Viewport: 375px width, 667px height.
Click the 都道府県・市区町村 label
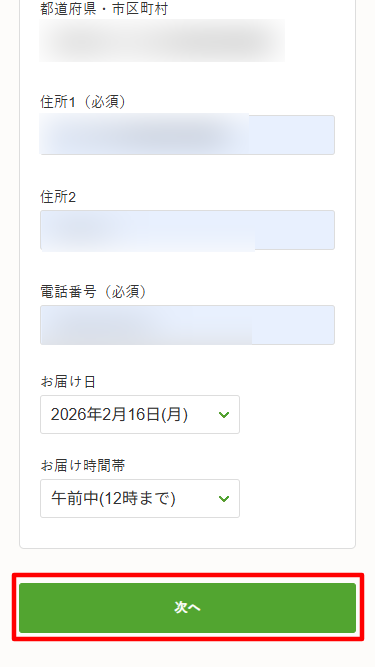(x=104, y=9)
